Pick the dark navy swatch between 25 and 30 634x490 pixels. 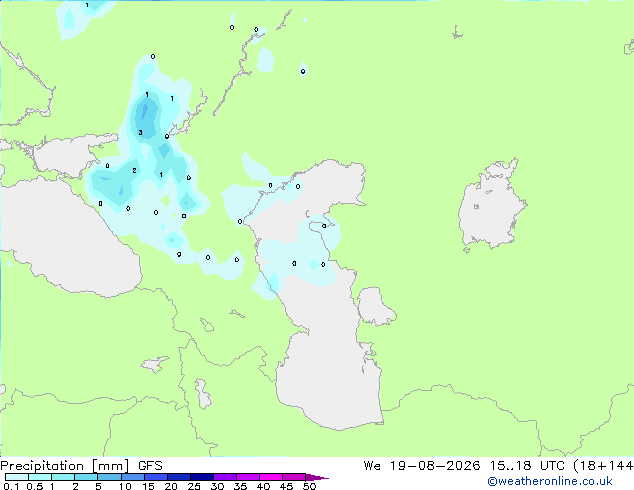pos(201,477)
